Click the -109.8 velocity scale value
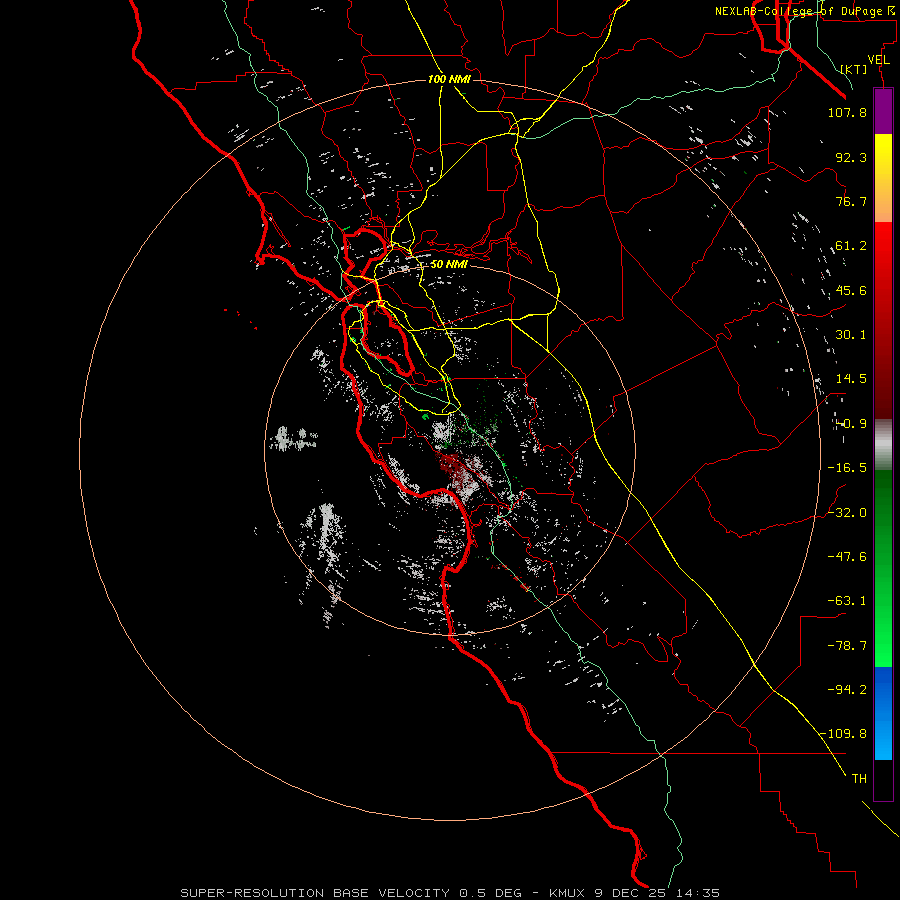The image size is (900, 900). click(844, 734)
